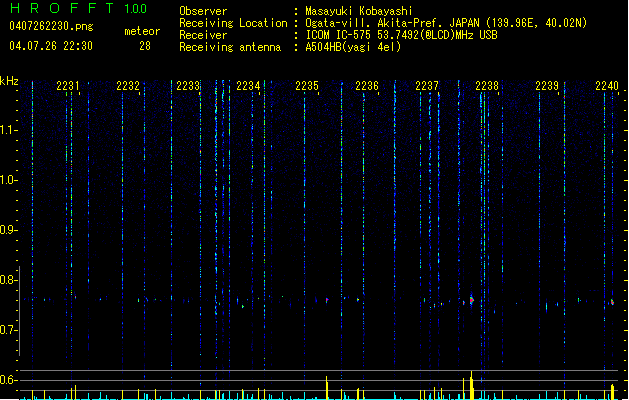Click the meteor count value 28
This screenshot has height=400, width=629.
click(145, 46)
